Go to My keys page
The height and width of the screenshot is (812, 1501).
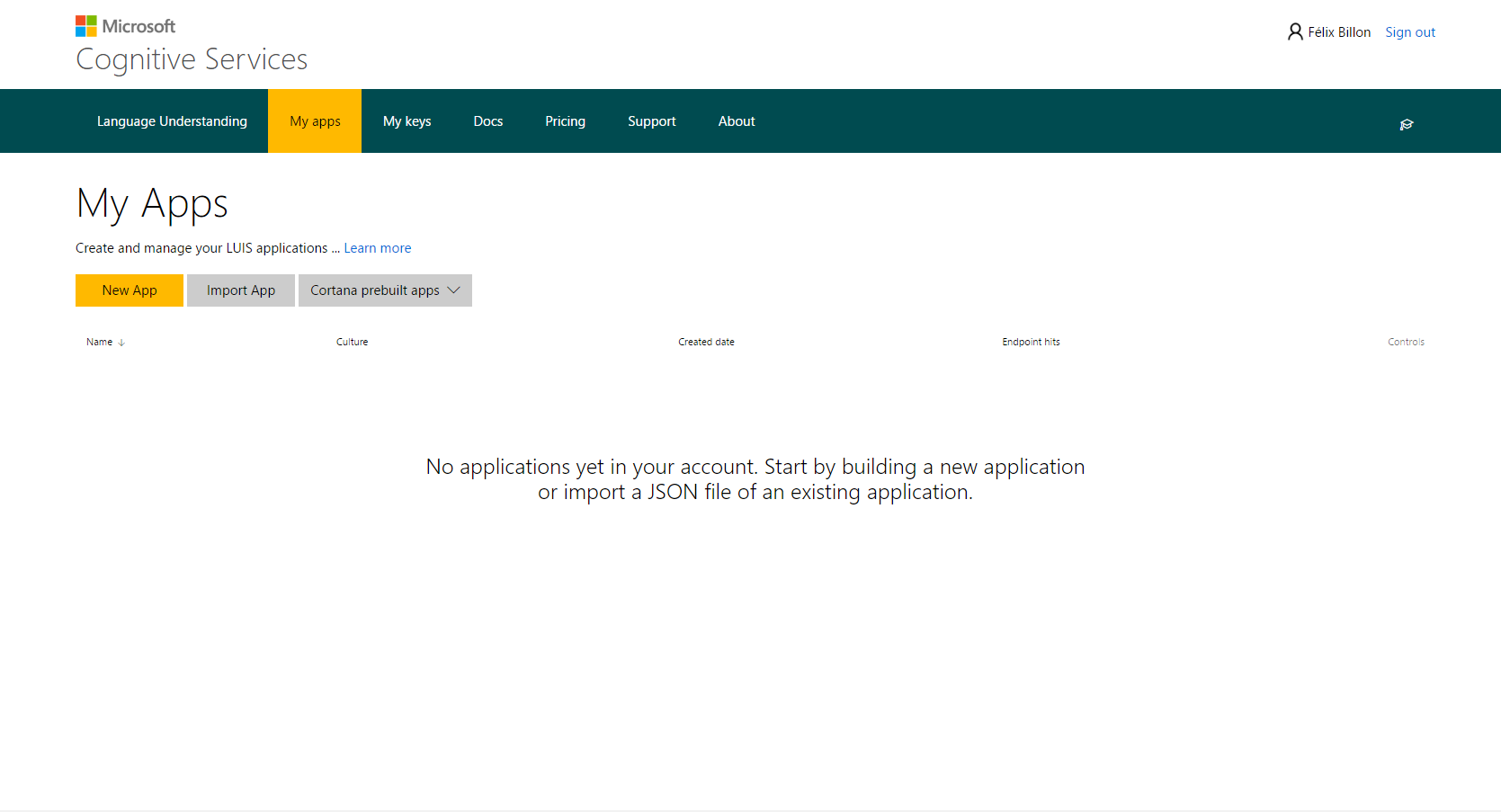coord(407,121)
